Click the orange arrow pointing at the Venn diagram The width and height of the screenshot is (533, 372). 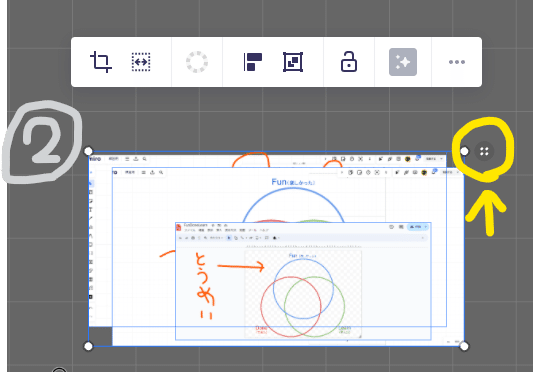coord(241,266)
